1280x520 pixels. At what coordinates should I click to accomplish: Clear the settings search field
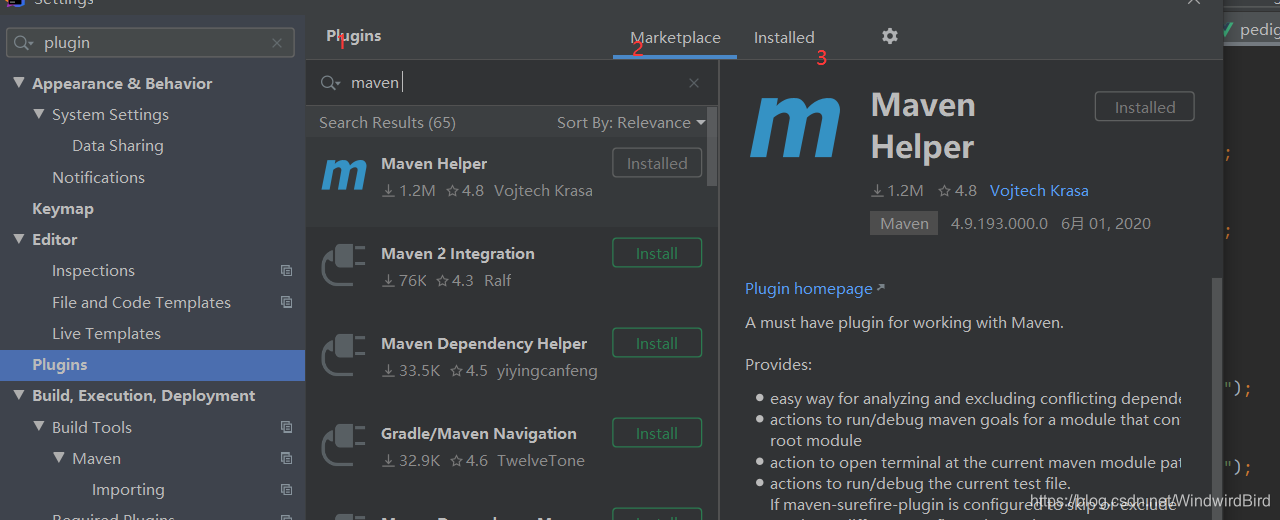tap(277, 43)
